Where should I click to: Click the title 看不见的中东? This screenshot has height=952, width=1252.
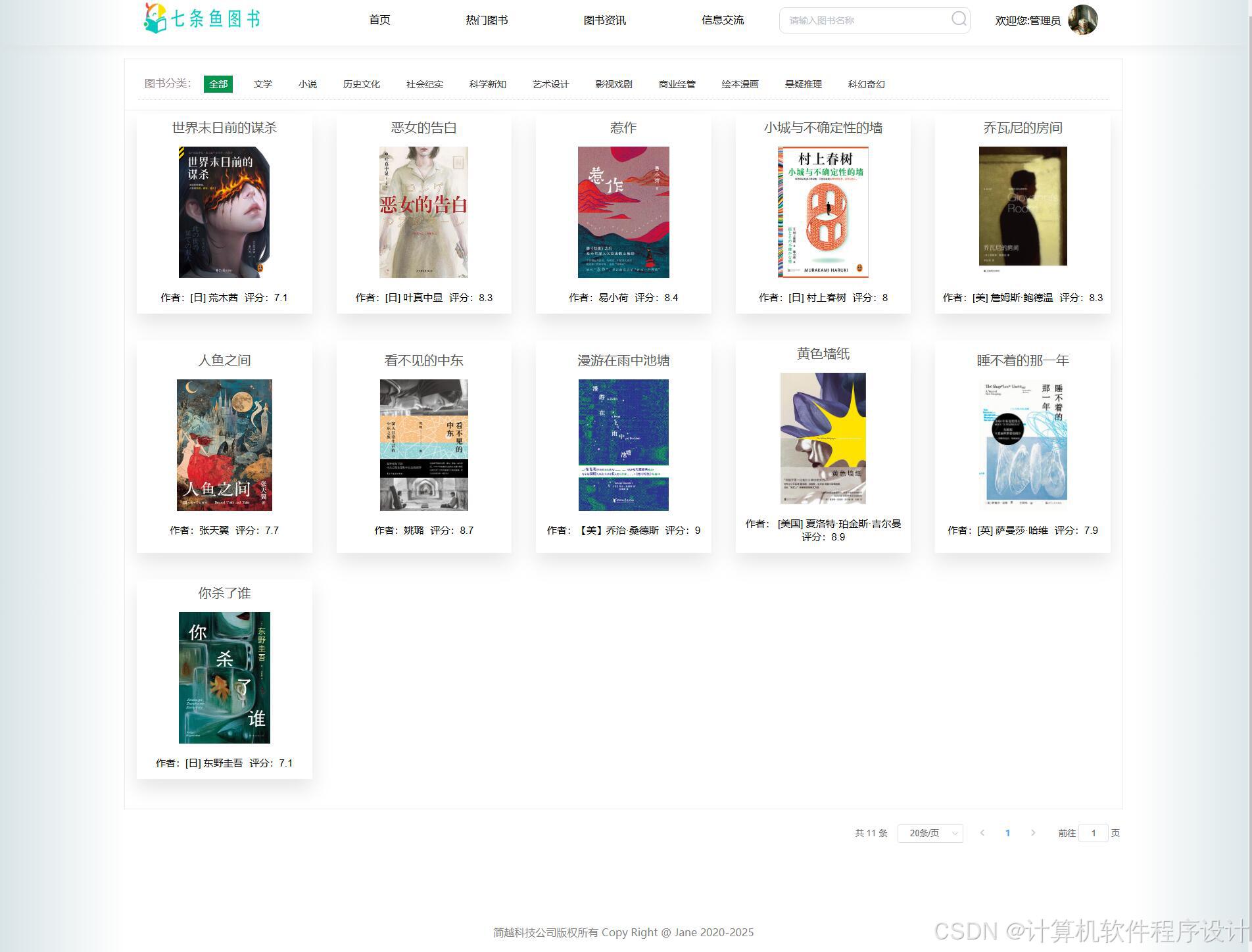[x=423, y=360]
